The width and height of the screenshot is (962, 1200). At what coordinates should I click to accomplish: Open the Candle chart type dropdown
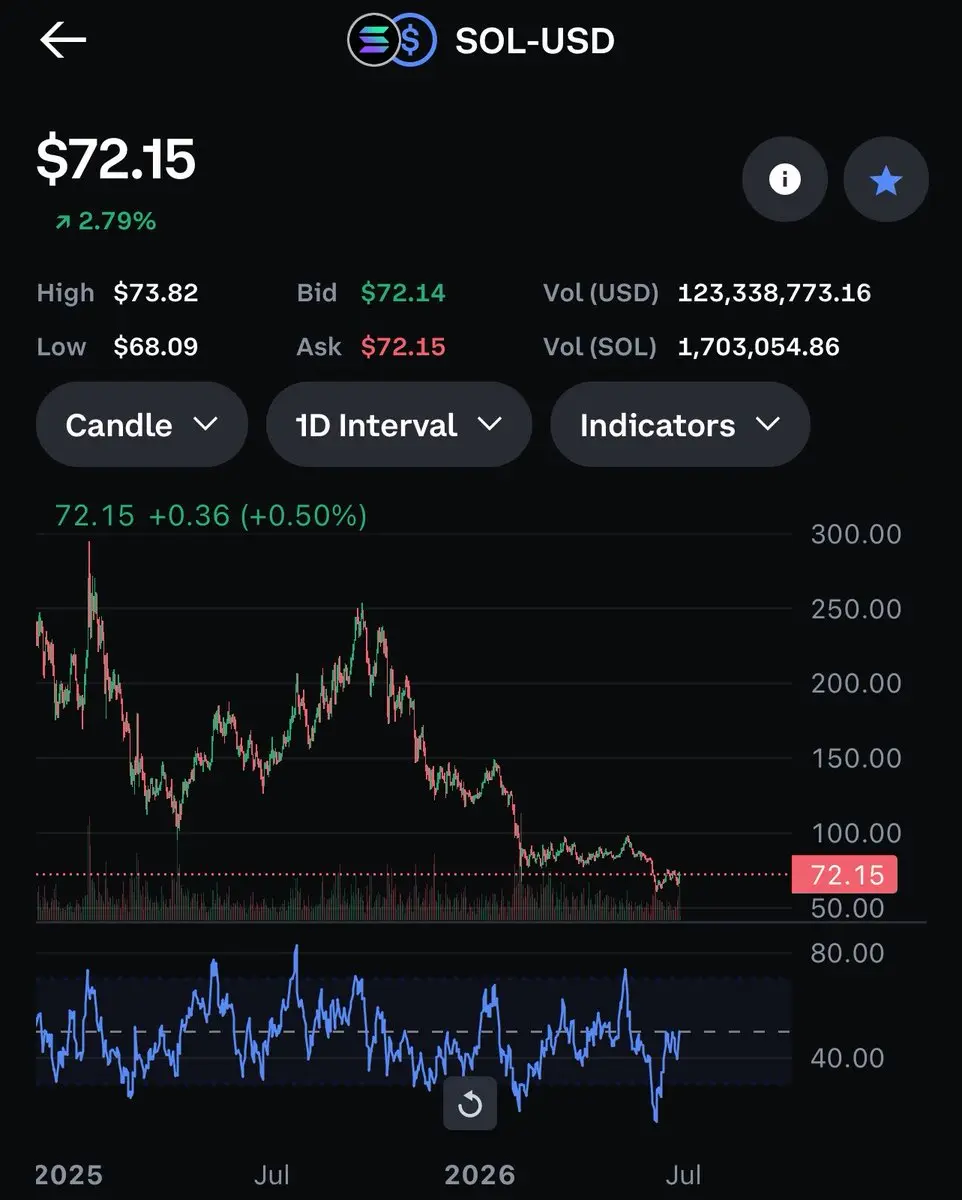[141, 425]
